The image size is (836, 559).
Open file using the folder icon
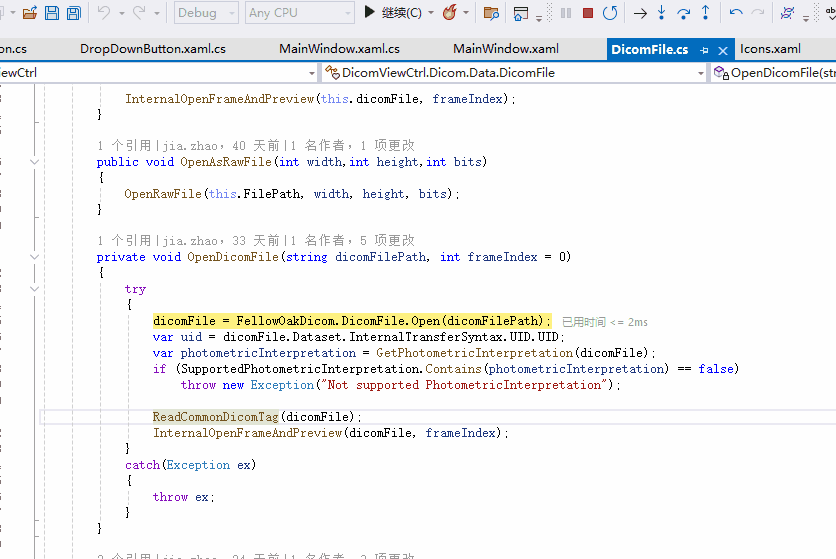(30, 13)
